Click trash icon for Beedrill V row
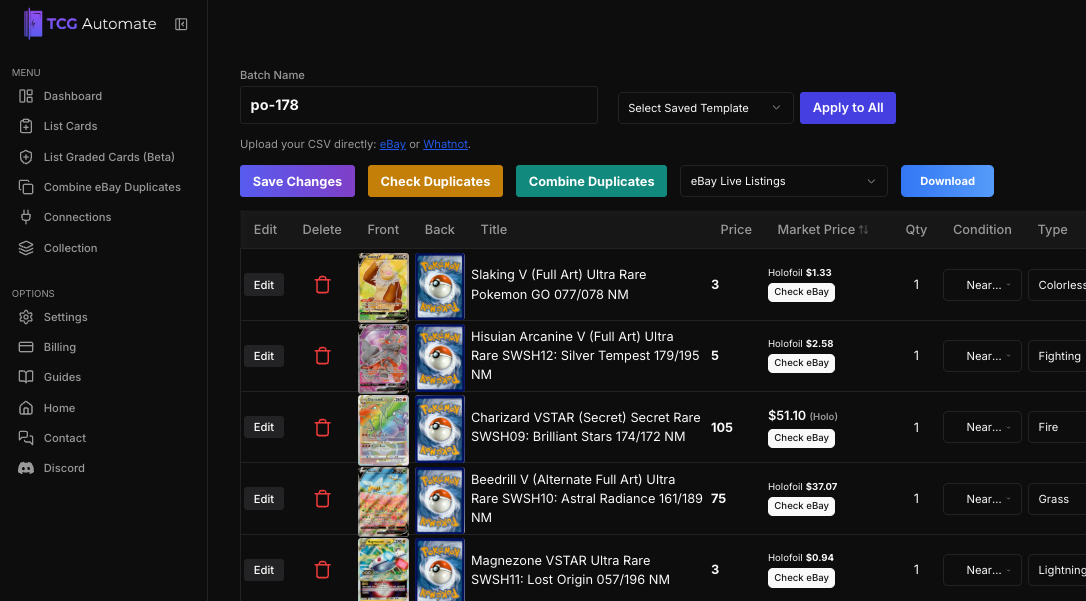 tap(322, 499)
